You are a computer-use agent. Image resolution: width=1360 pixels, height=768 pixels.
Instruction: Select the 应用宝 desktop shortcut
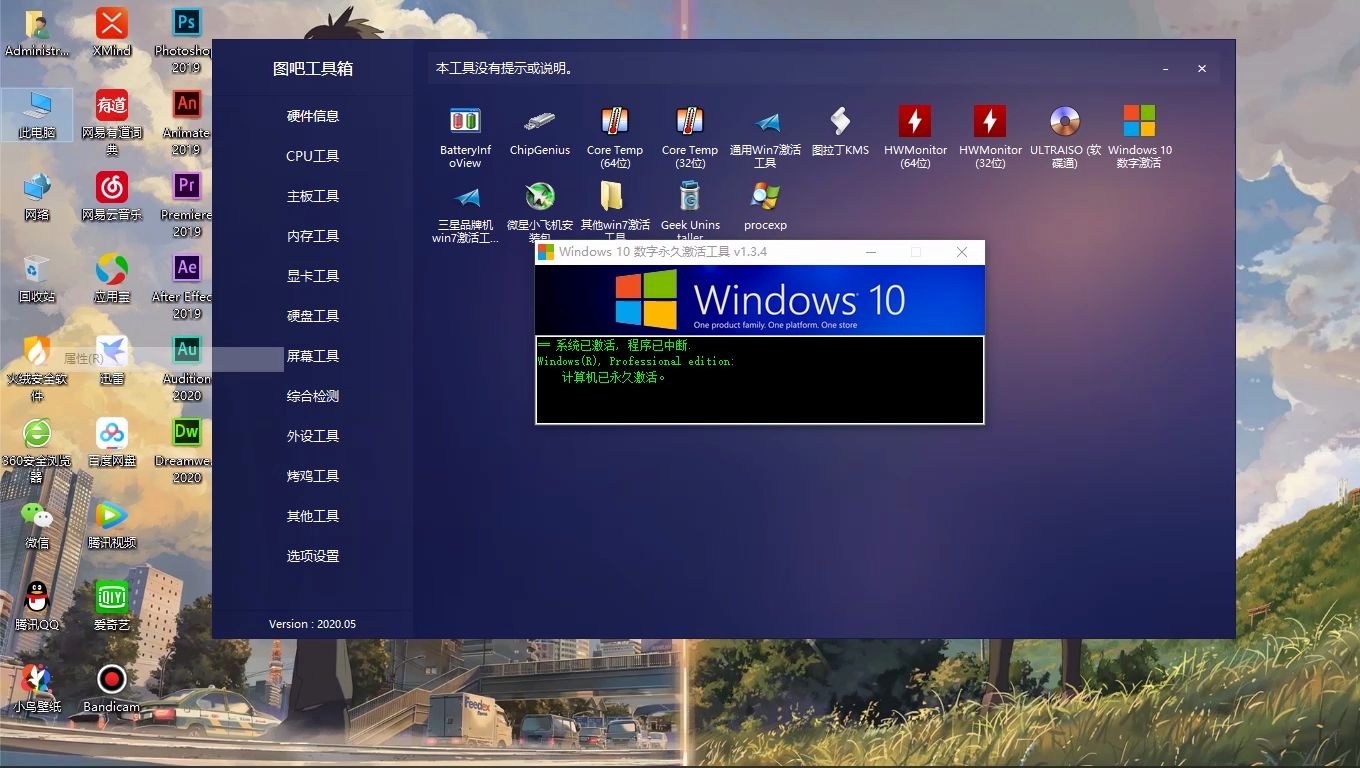111,278
